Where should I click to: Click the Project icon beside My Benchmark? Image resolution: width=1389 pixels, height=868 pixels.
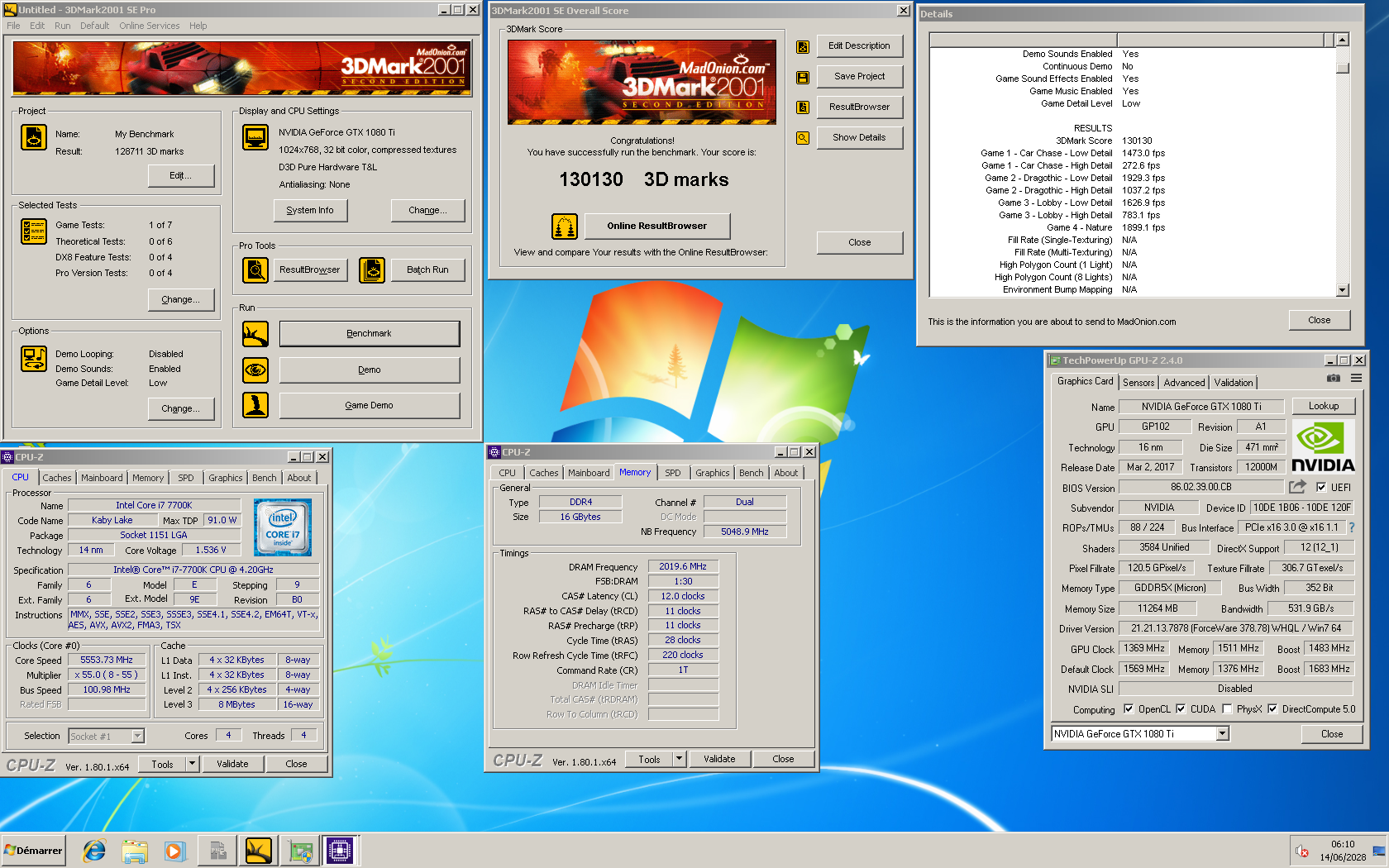(x=34, y=137)
